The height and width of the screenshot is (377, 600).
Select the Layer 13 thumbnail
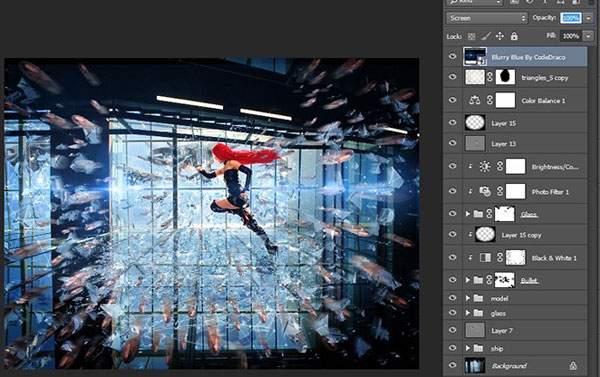point(475,144)
